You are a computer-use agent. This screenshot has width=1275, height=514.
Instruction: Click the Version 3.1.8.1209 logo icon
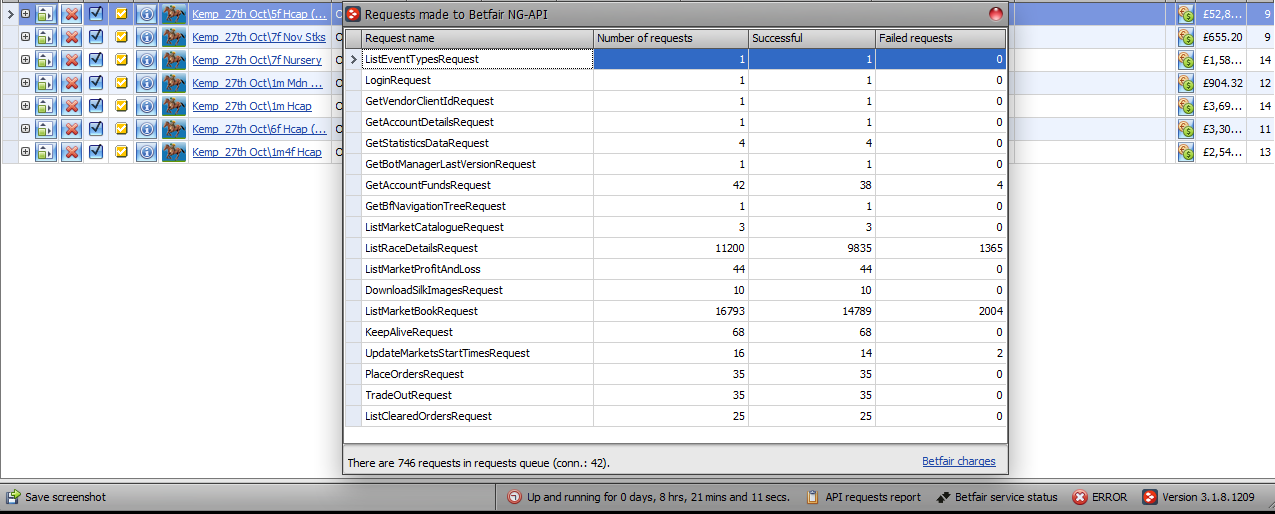point(1150,497)
